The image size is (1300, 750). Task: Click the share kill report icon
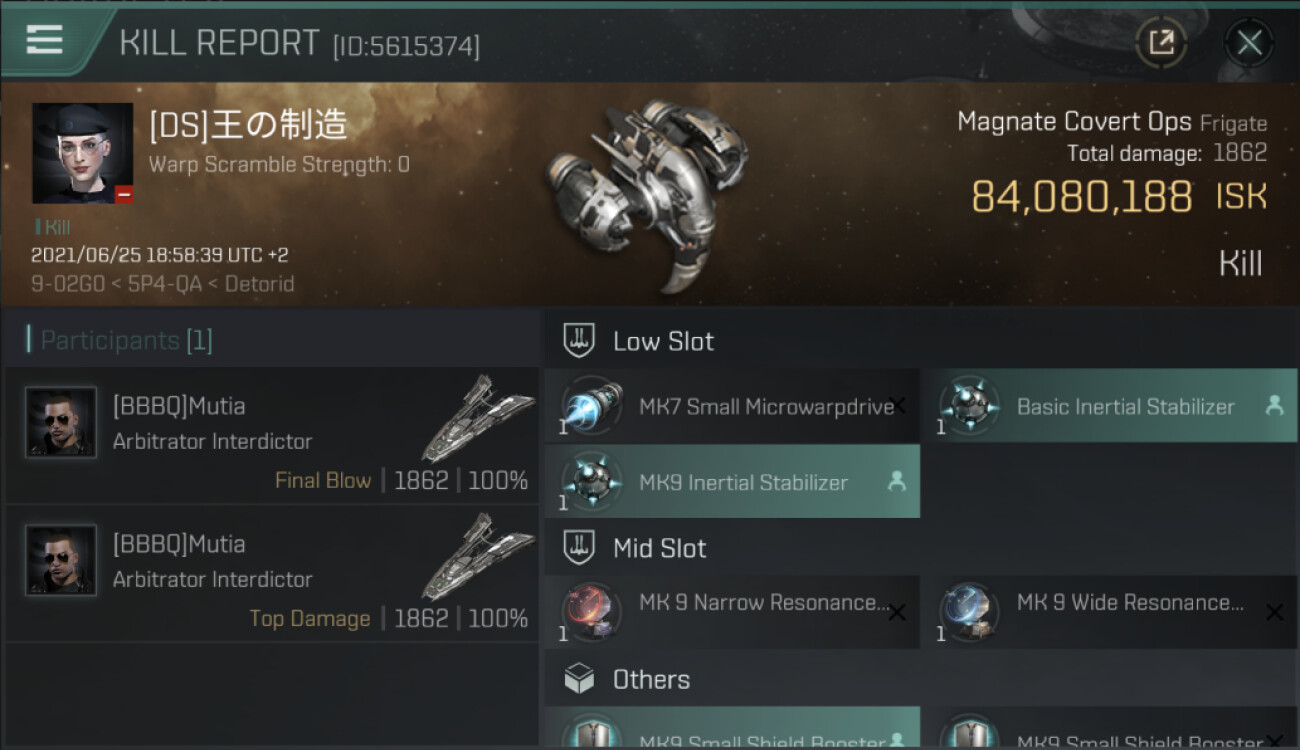[1161, 42]
